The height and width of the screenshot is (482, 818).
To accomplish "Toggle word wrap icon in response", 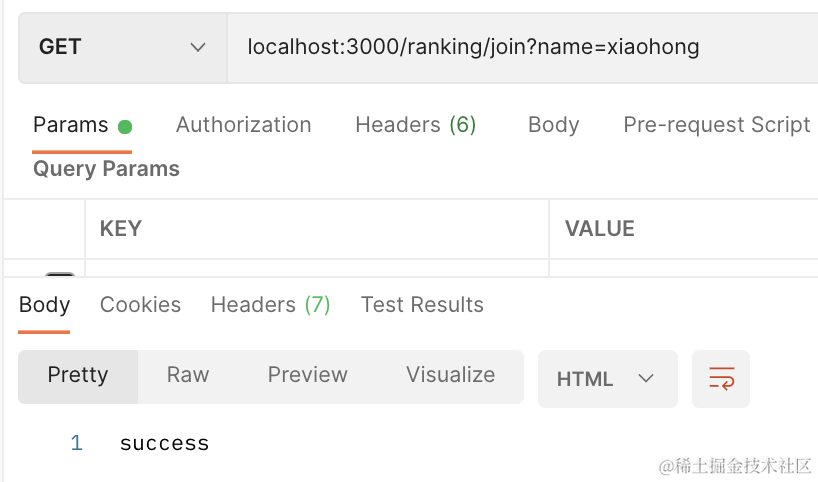I will (721, 379).
